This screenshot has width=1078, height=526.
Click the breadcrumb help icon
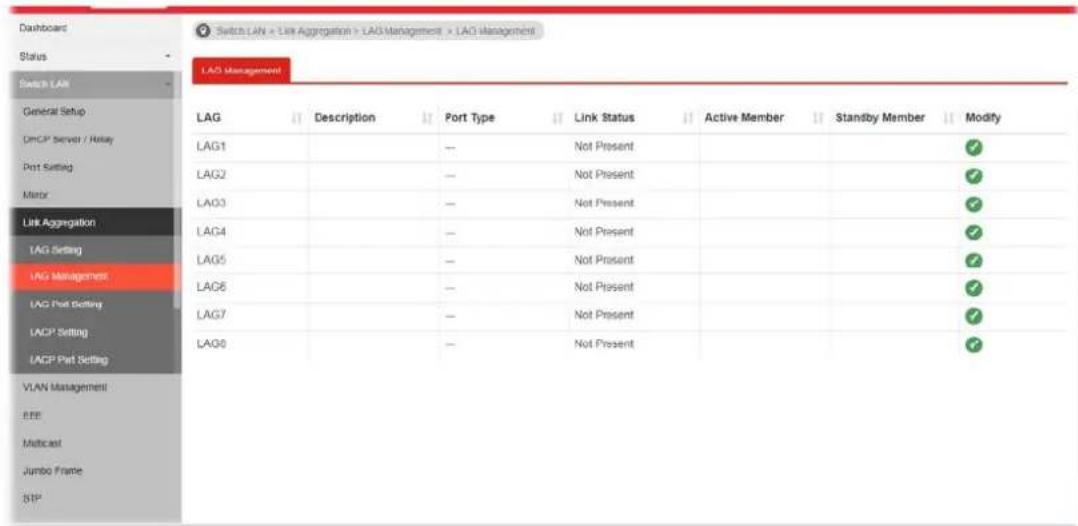tap(202, 32)
